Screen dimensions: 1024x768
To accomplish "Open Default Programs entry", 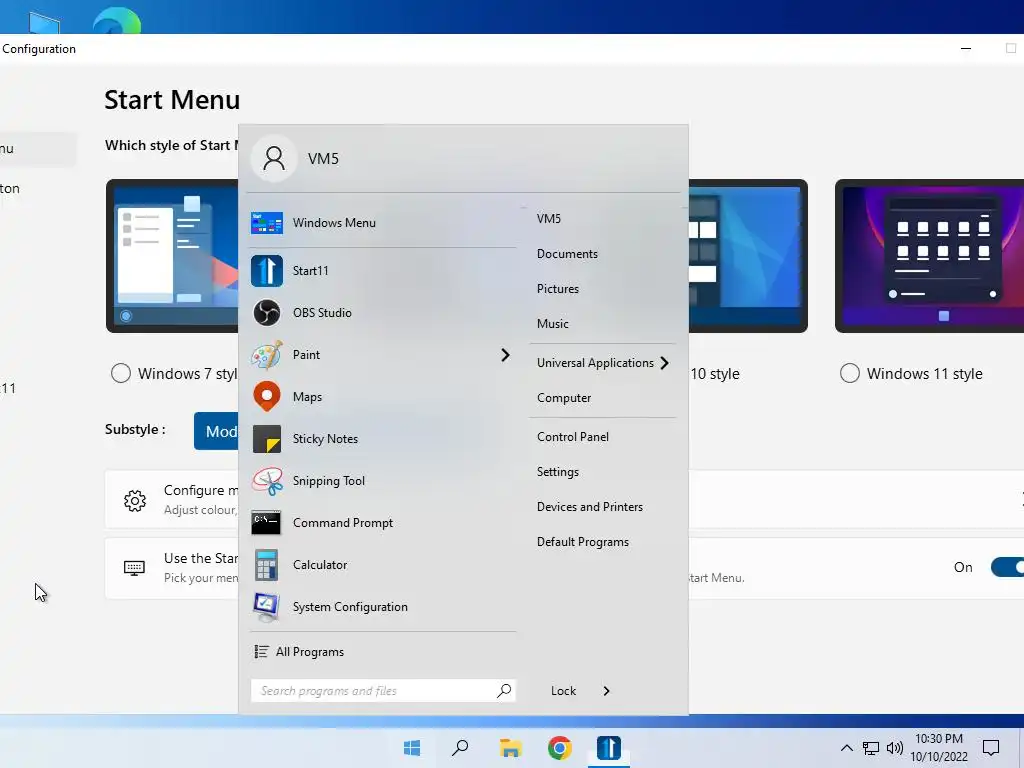I will point(583,542).
